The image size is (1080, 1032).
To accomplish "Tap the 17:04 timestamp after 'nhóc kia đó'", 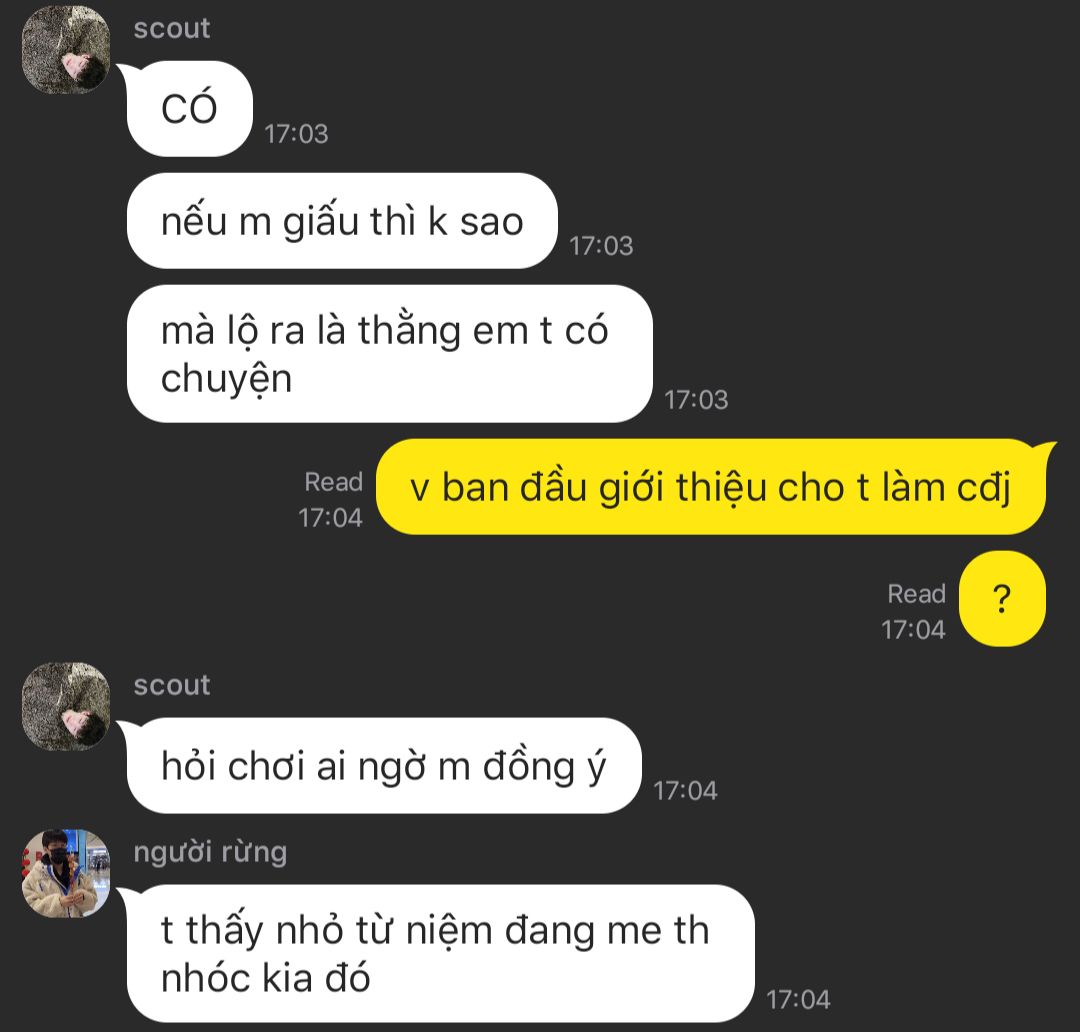I will click(798, 1000).
